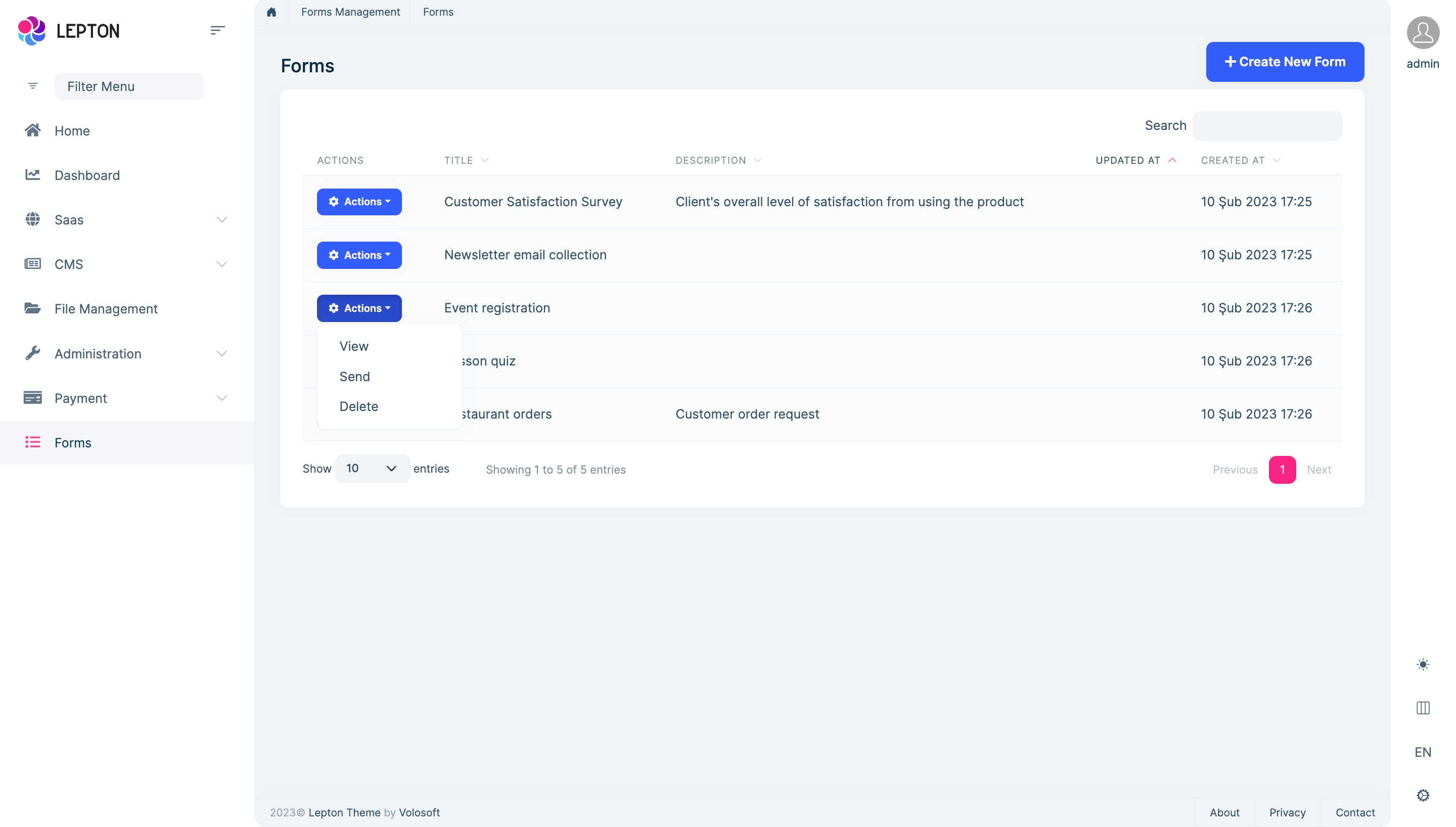Open File Management via the folder icon
The height and width of the screenshot is (827, 1456).
[x=32, y=308]
